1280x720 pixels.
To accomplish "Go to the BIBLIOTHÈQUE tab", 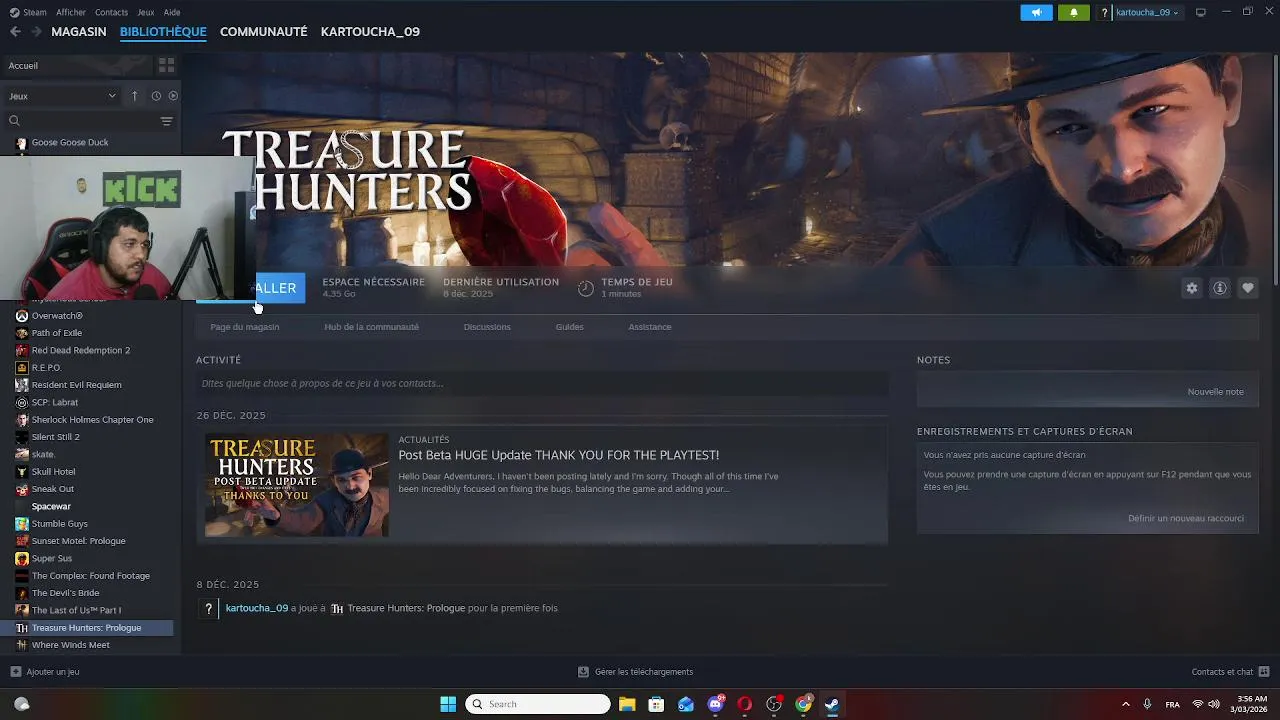I will pos(163,32).
